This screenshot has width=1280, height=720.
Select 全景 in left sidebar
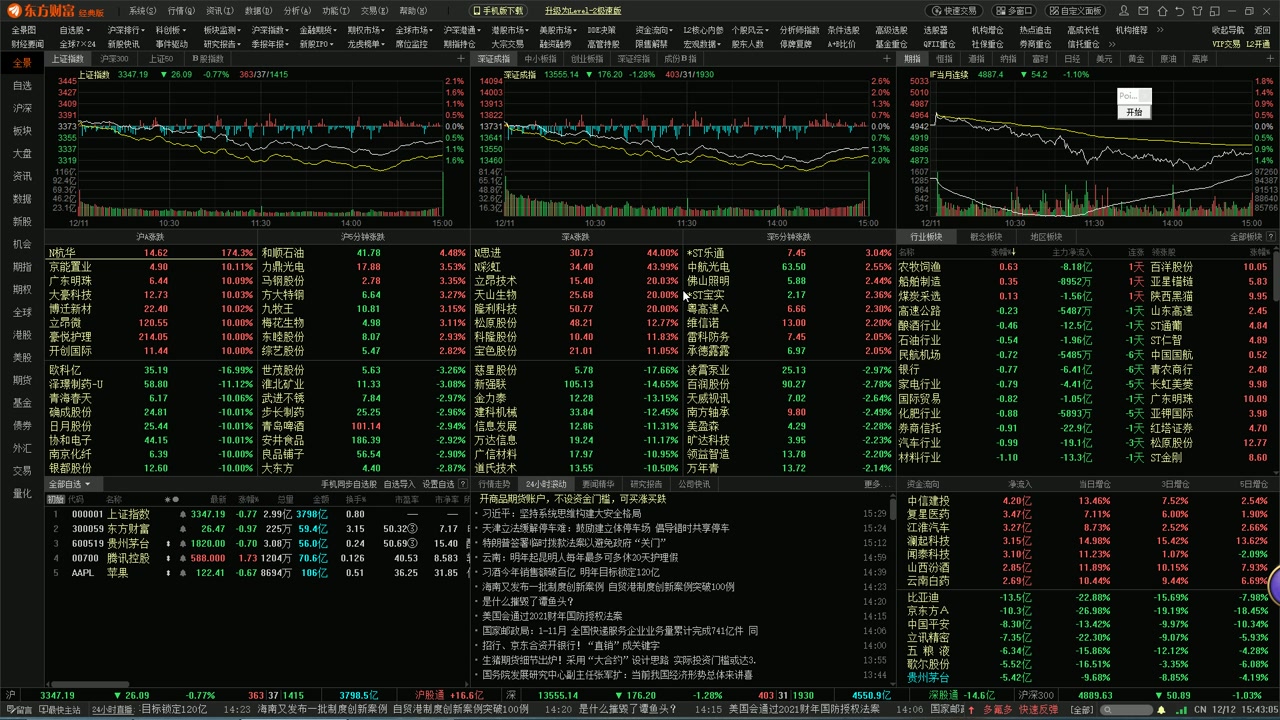(22, 63)
